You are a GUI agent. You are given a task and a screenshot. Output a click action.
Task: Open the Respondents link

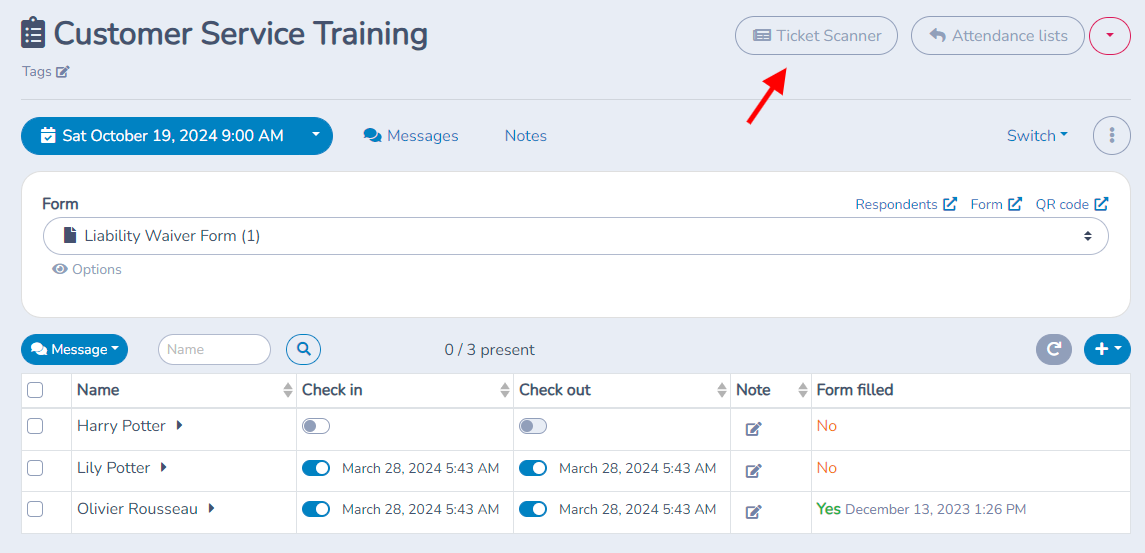(x=905, y=205)
